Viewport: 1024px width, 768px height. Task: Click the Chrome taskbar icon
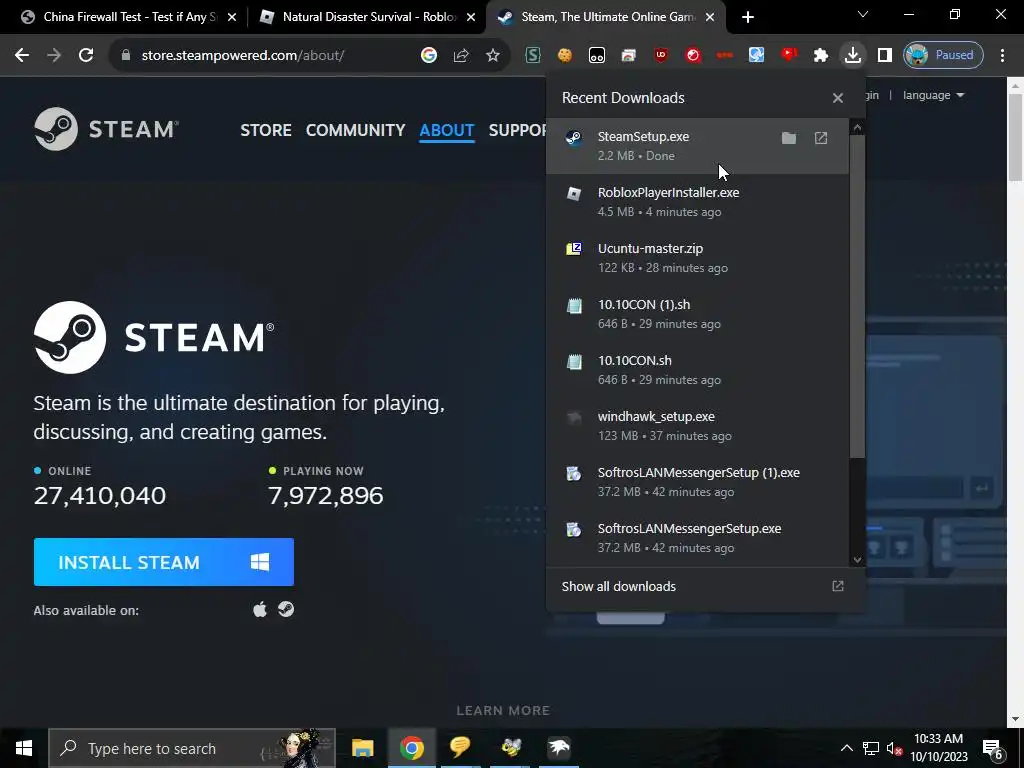point(411,748)
